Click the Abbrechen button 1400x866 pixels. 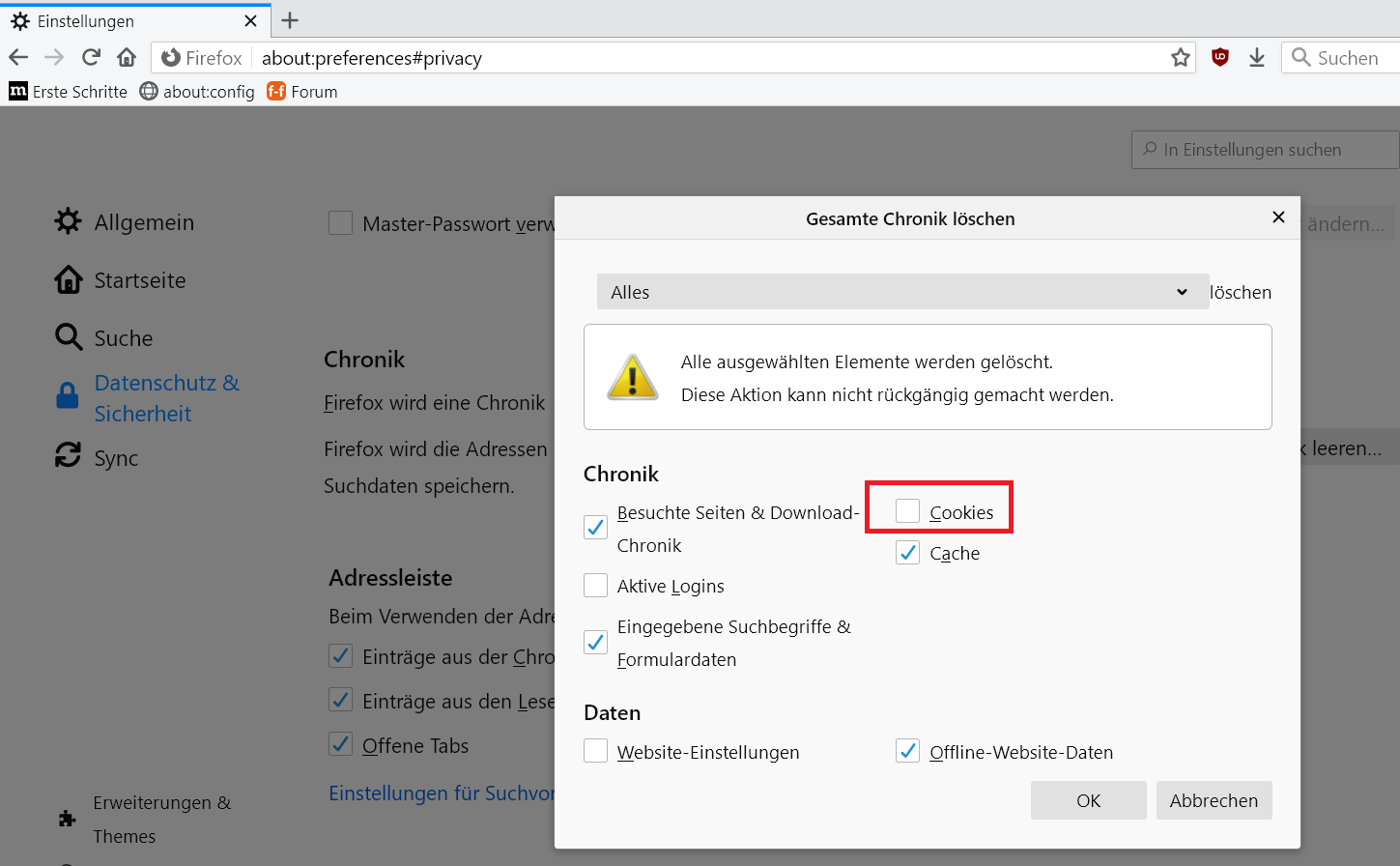(x=1214, y=800)
